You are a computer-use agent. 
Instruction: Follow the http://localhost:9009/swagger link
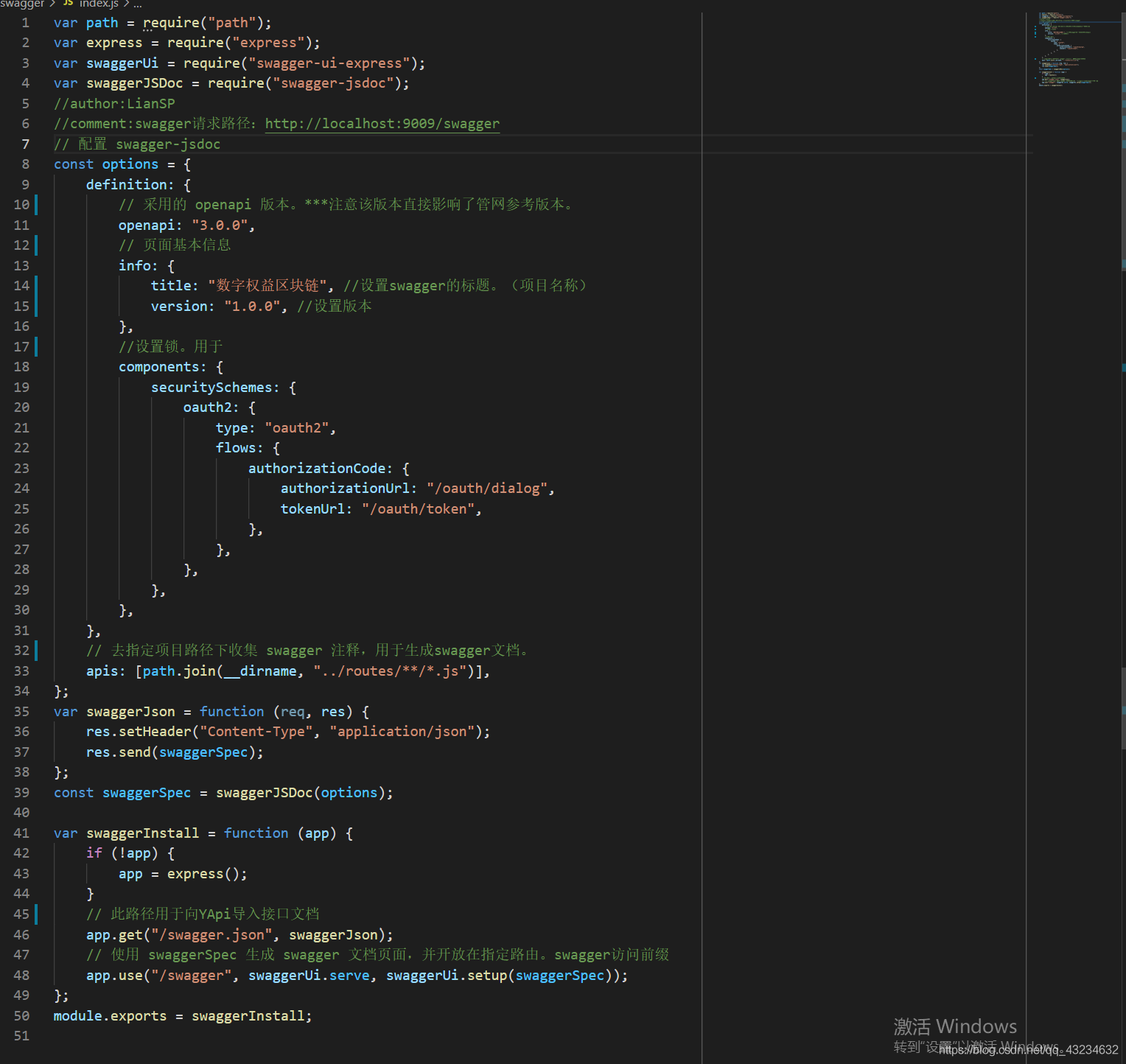382,124
